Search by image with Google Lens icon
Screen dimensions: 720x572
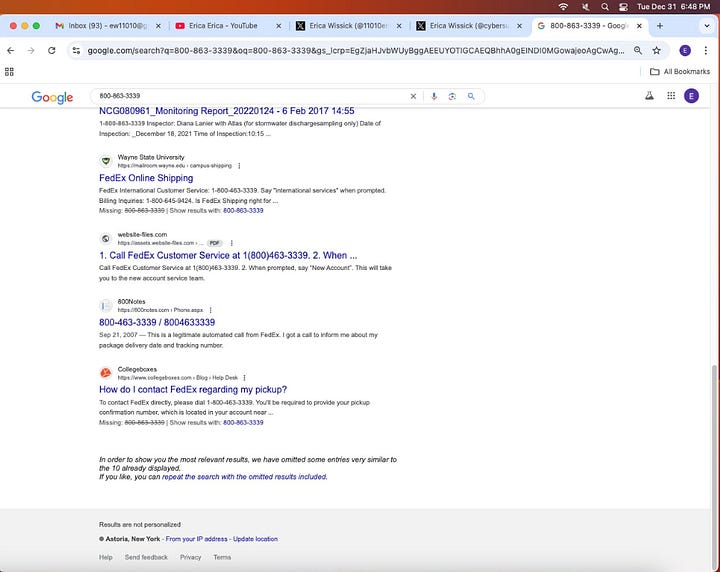click(x=452, y=96)
